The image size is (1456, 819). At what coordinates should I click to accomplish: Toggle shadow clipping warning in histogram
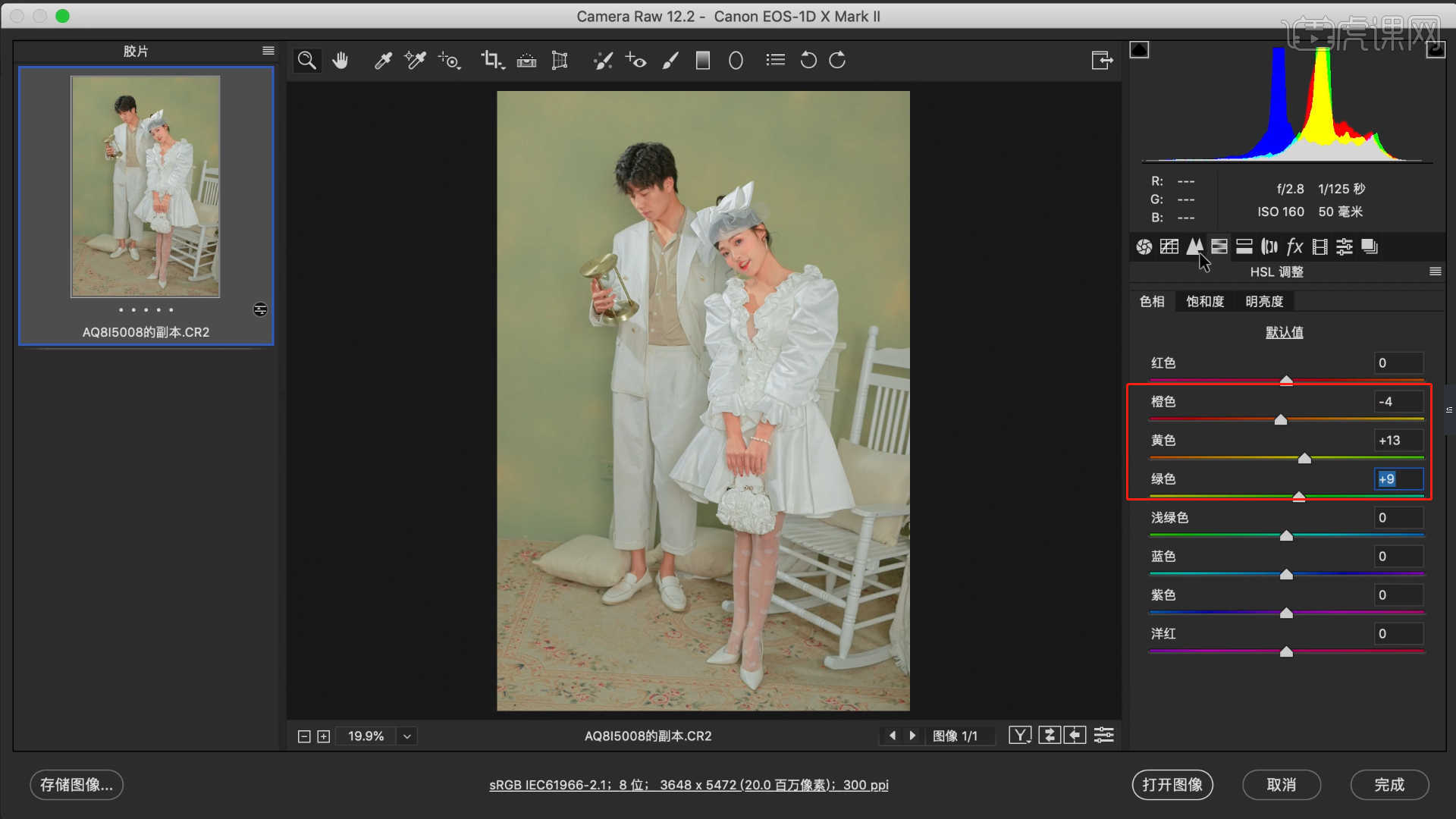(1139, 50)
